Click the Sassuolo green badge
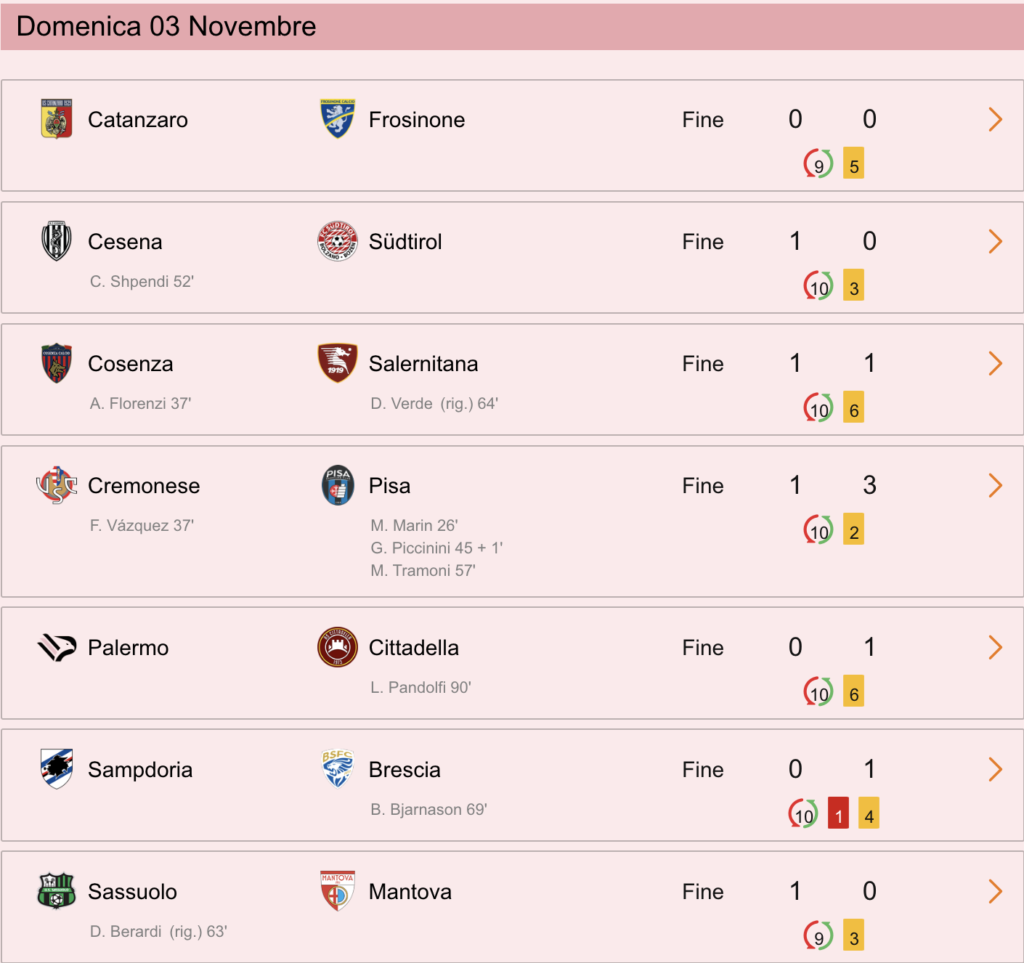This screenshot has width=1024, height=963. click(x=56, y=891)
